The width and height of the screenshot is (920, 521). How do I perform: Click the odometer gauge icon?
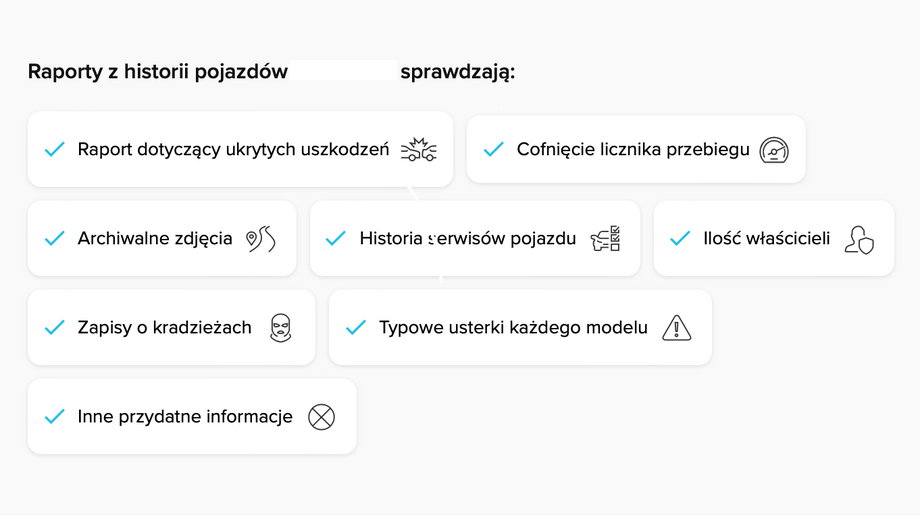point(775,150)
